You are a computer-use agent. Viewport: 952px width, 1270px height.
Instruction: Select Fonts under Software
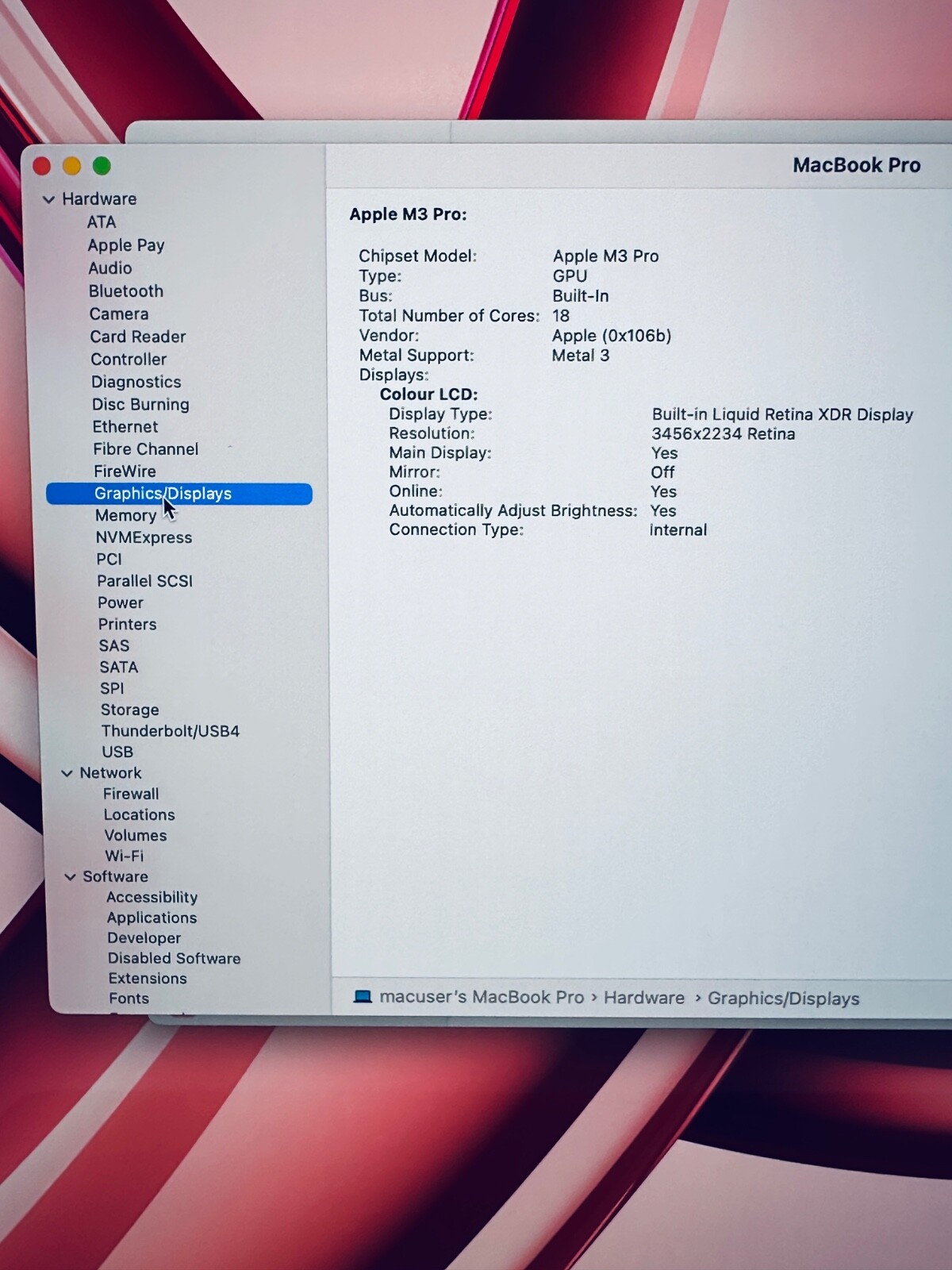pos(129,999)
